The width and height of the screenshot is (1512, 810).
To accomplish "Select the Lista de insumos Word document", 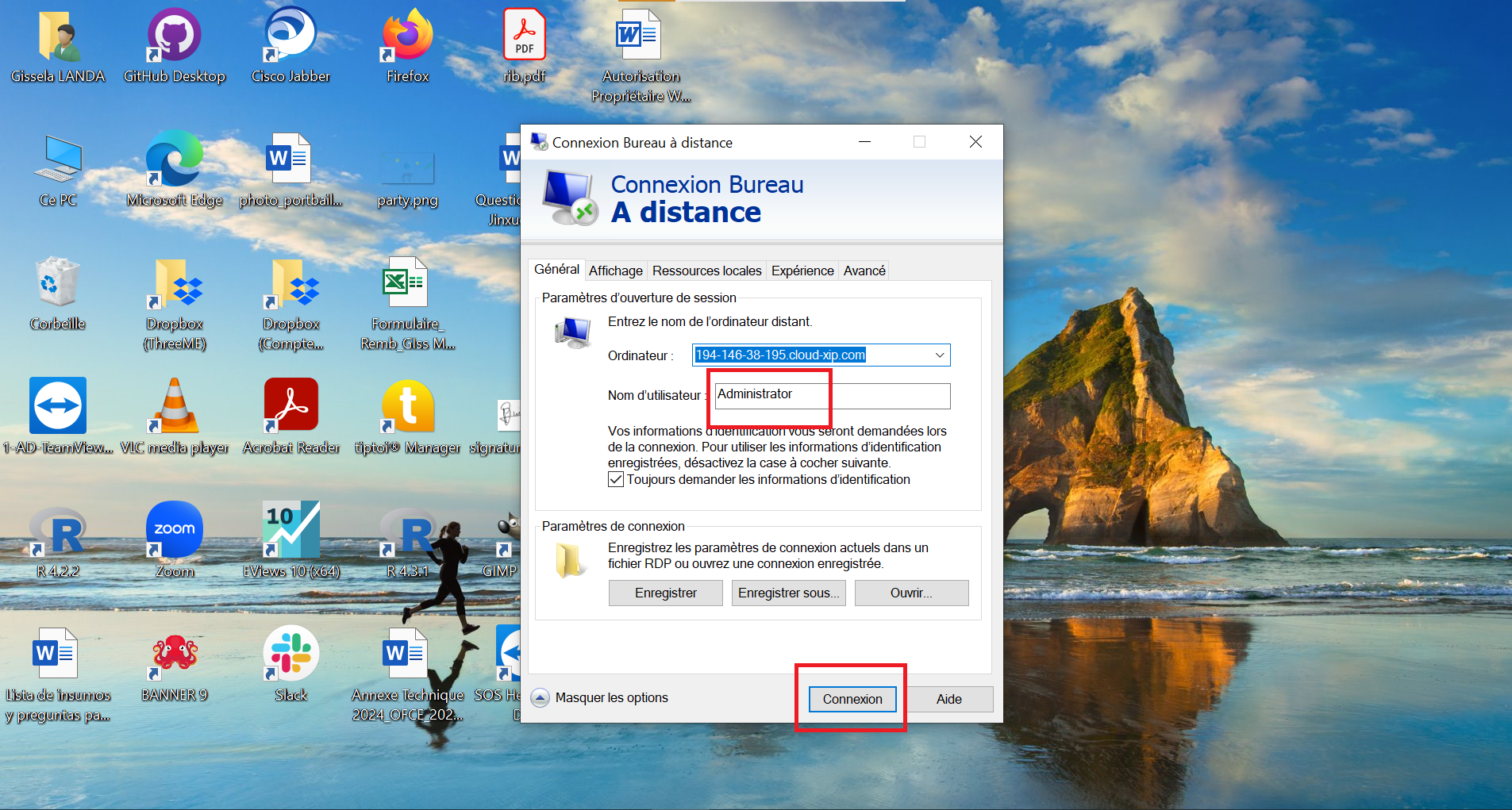I will tap(56, 653).
